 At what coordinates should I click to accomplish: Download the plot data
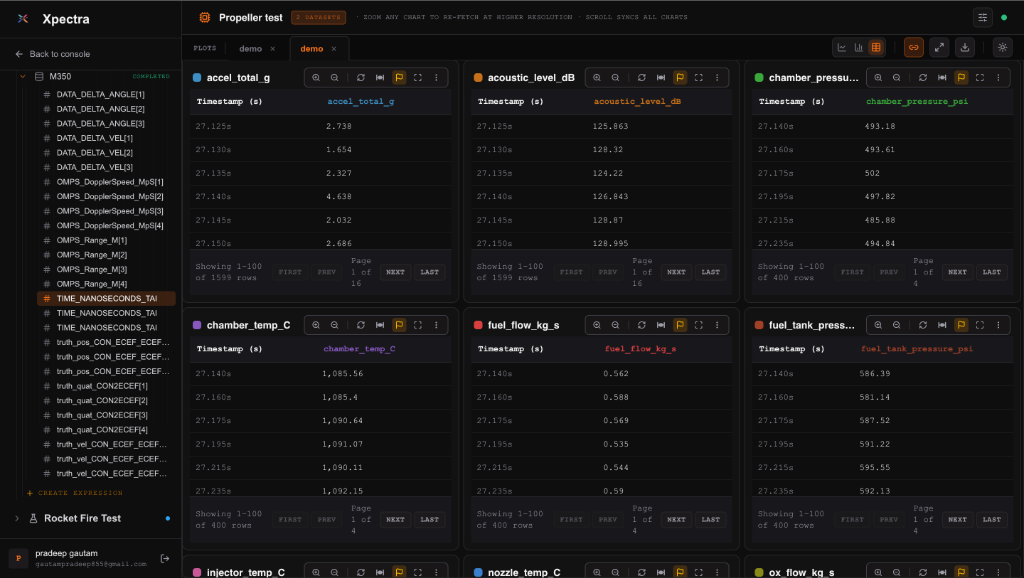965,48
